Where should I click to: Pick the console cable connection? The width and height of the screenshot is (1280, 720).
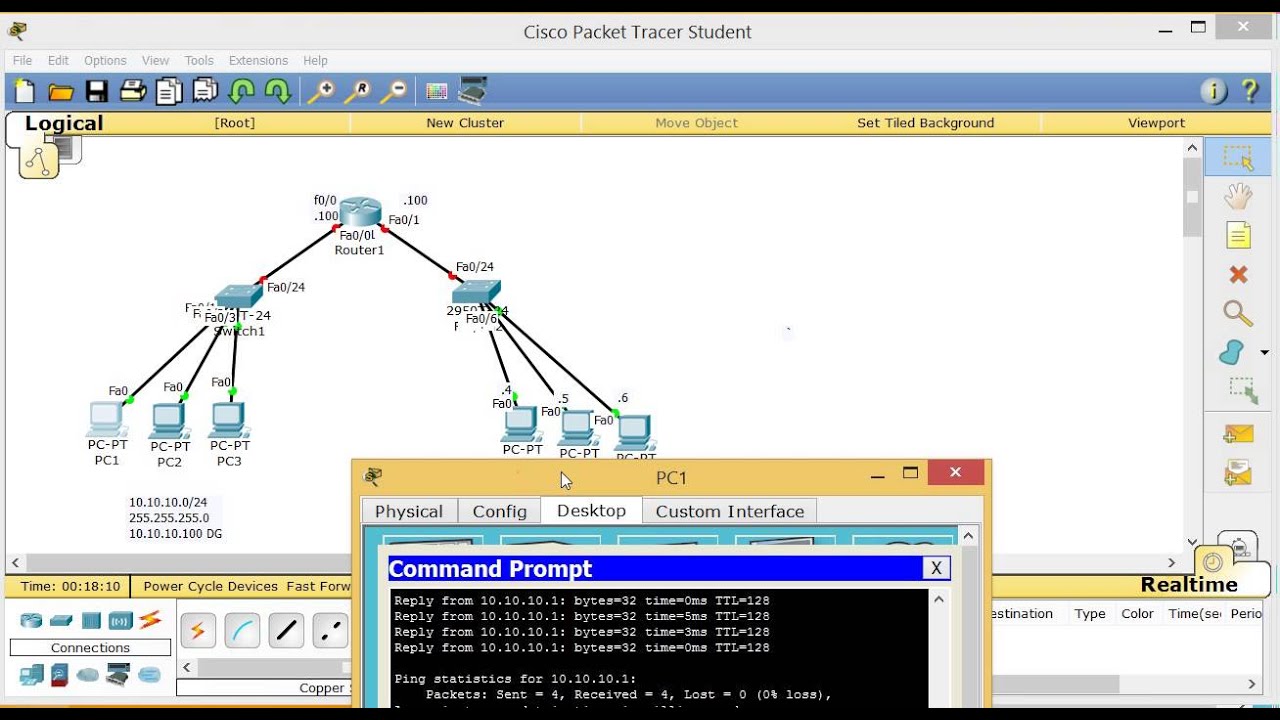pos(242,631)
